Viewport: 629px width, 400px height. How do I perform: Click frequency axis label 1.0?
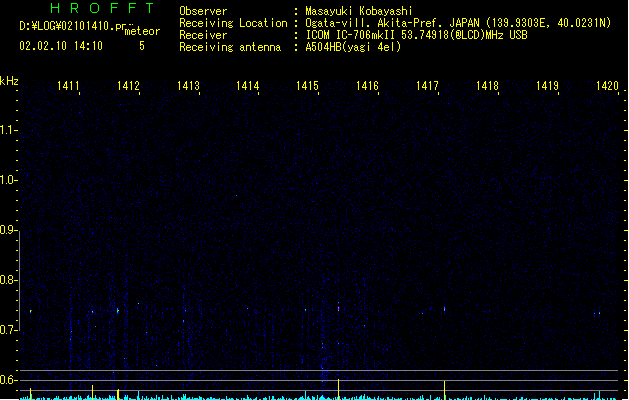(7, 180)
